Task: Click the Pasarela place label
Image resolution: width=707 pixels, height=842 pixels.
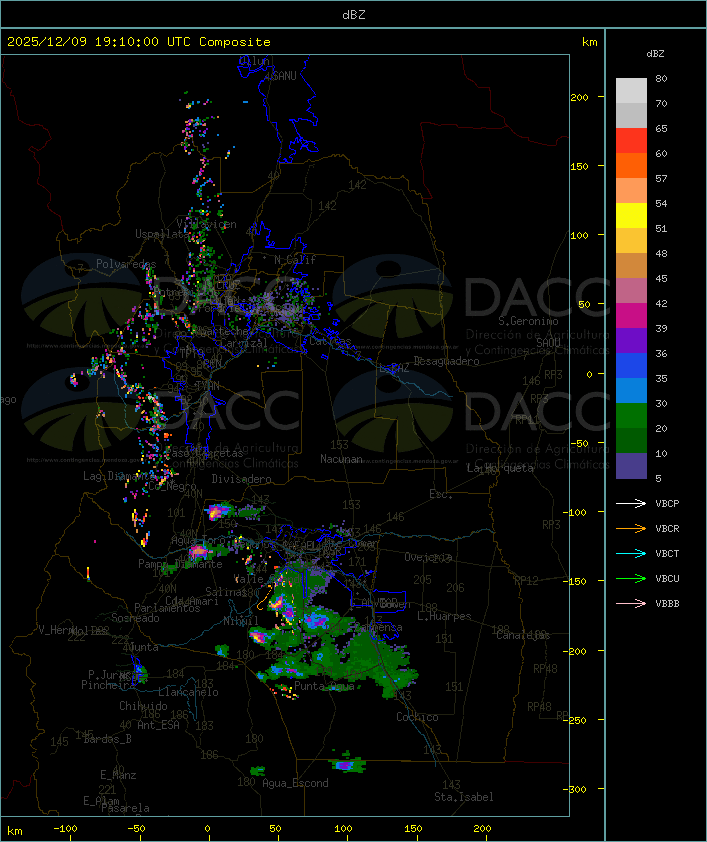Action: click(126, 808)
